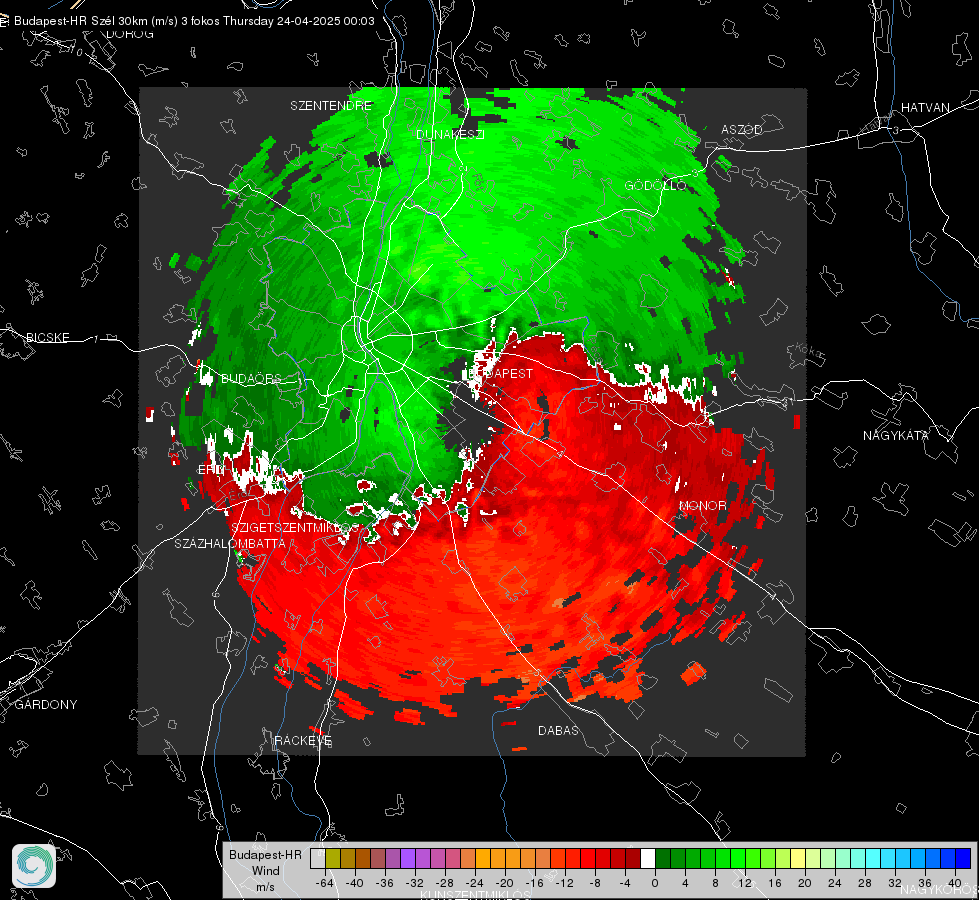
Task: Click the ASZOD city label
Action: (x=742, y=129)
